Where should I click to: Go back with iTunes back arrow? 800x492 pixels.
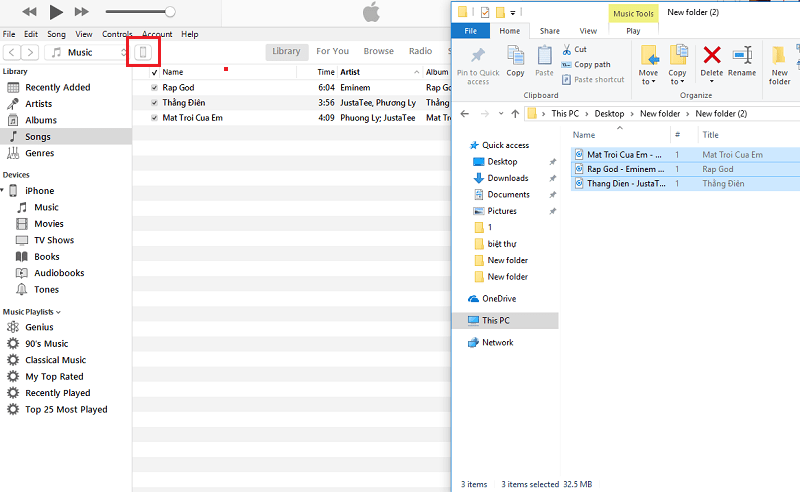(12, 52)
